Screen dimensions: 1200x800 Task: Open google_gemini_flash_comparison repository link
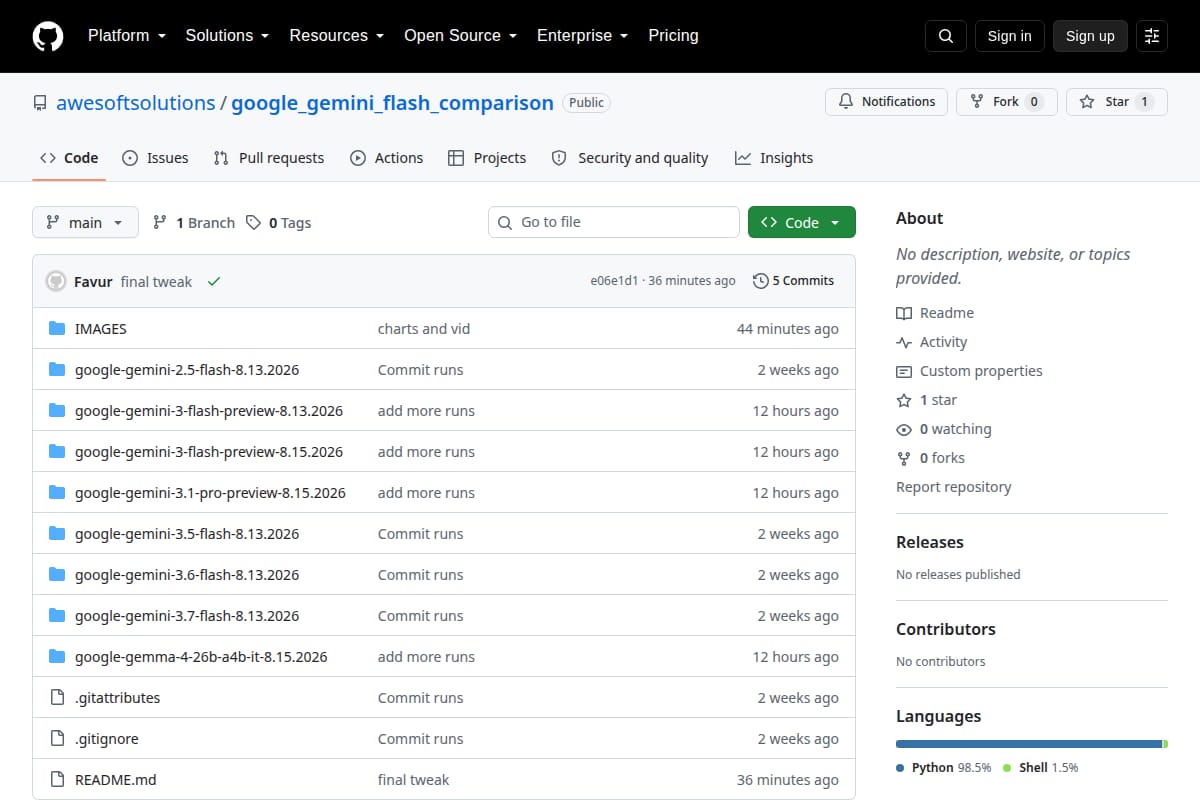392,103
